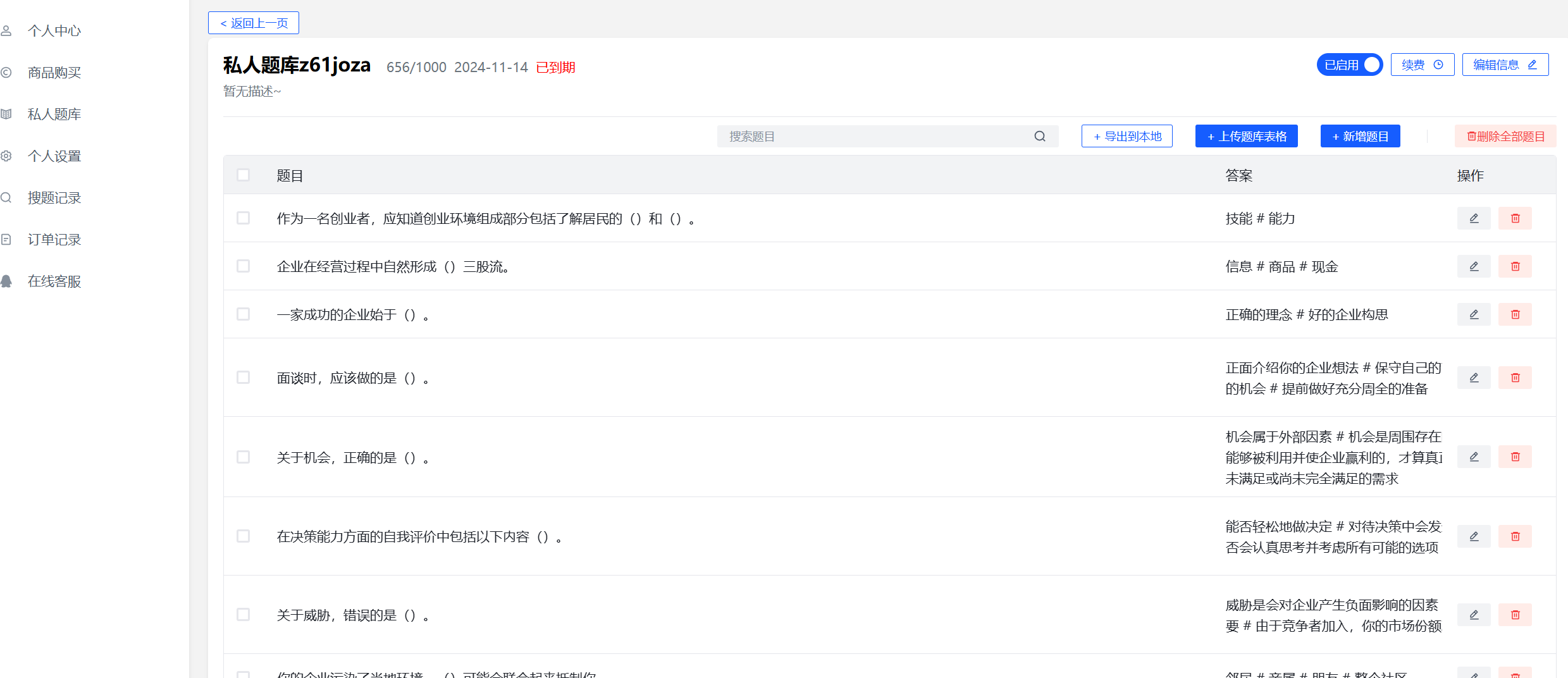This screenshot has height=678, width=1568.
Task: Delete the 在决策能力方面 question row
Action: pos(1515,536)
